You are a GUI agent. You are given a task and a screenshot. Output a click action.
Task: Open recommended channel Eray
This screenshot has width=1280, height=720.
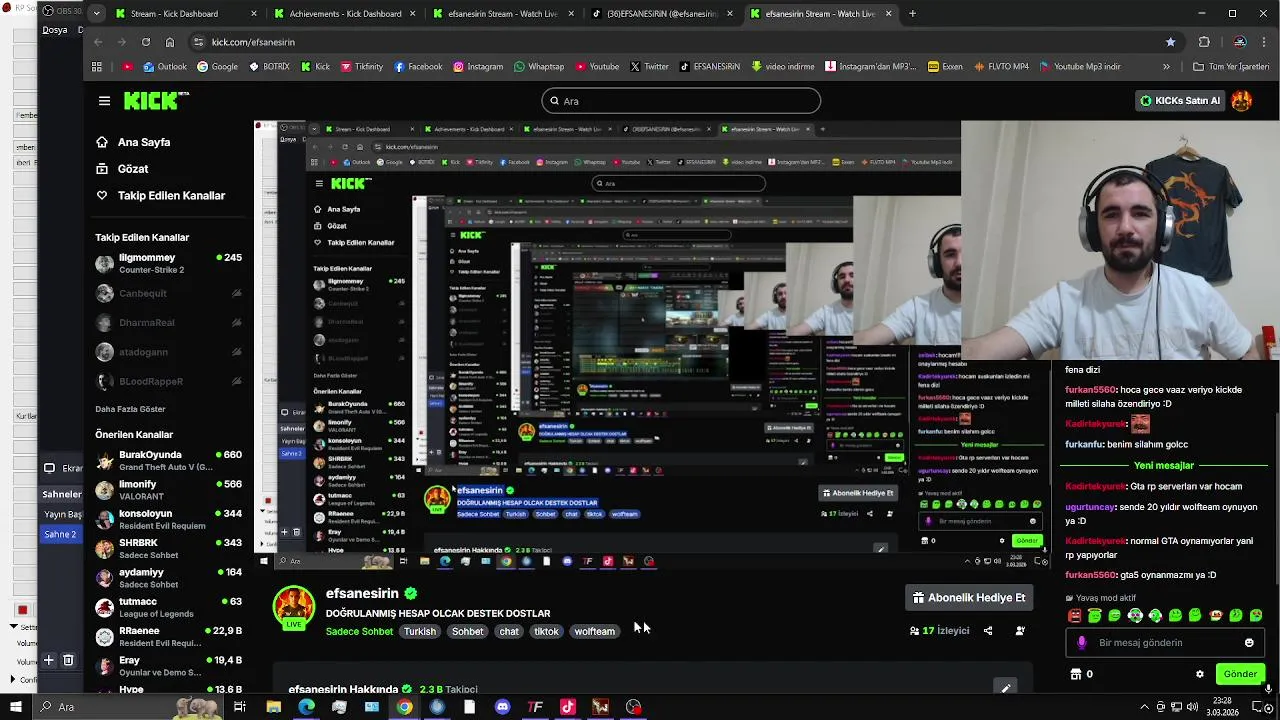click(x=168, y=666)
